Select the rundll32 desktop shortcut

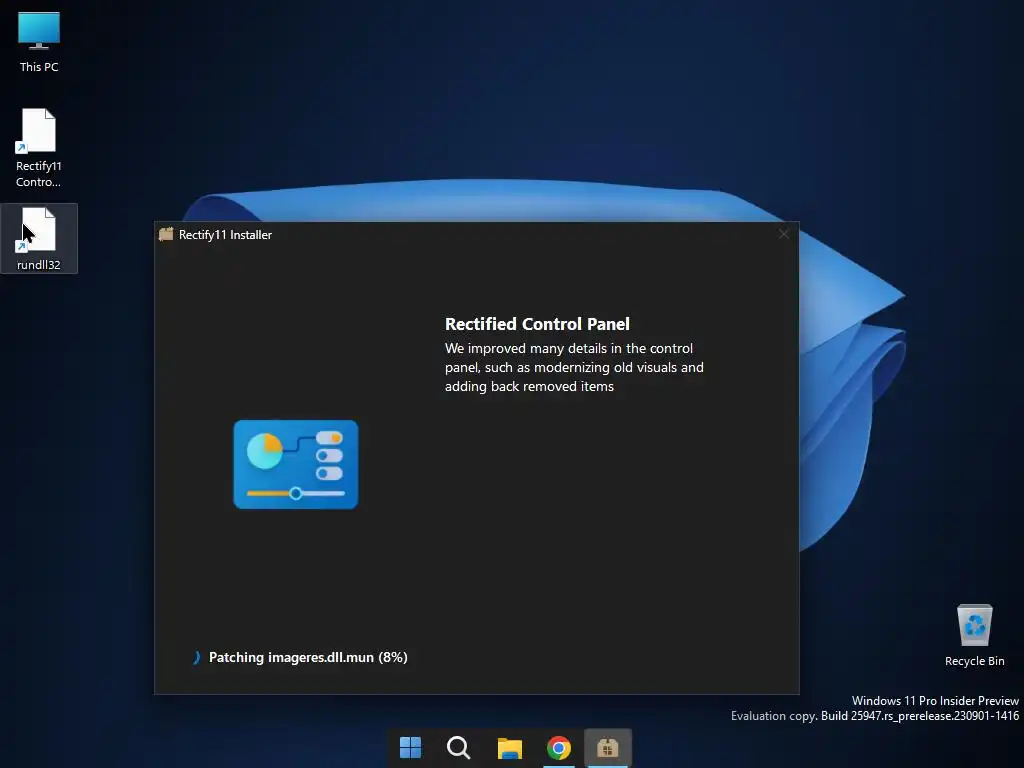point(39,238)
